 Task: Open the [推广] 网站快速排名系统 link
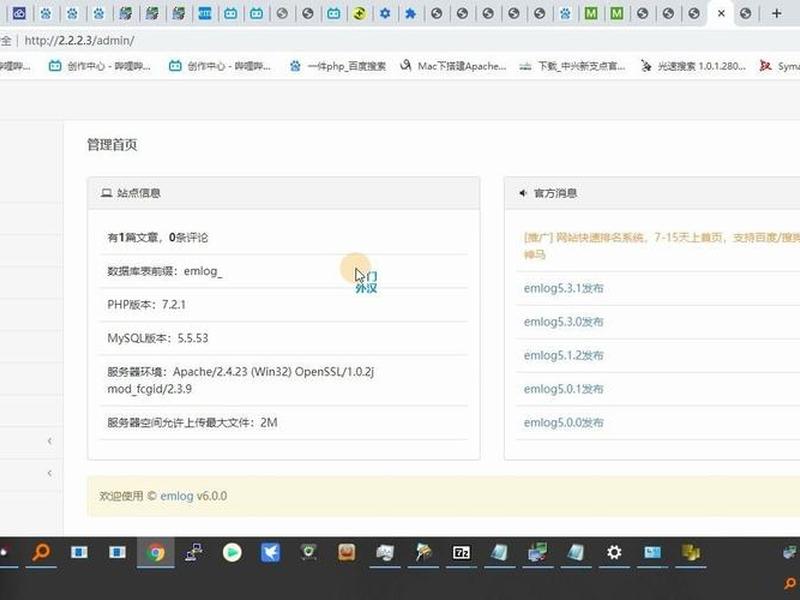tap(662, 245)
